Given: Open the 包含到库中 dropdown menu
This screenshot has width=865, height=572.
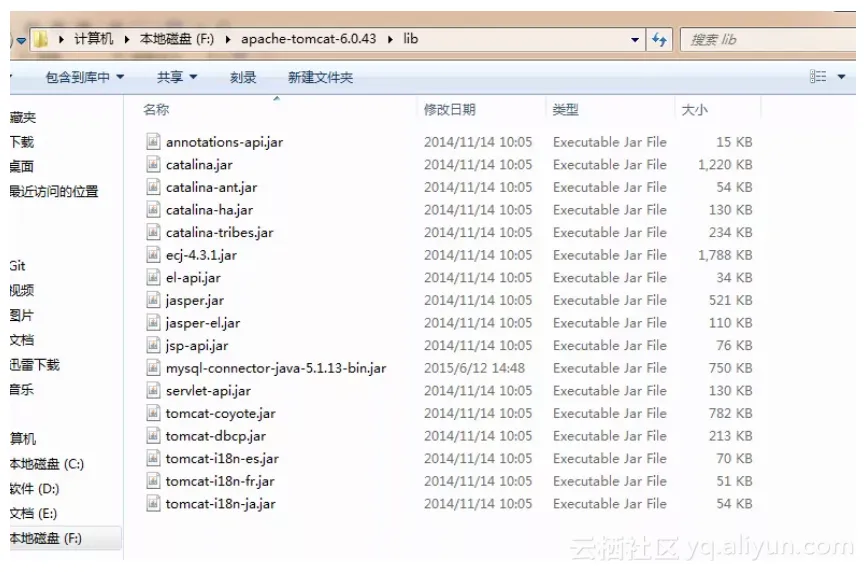Looking at the screenshot, I should (x=84, y=77).
